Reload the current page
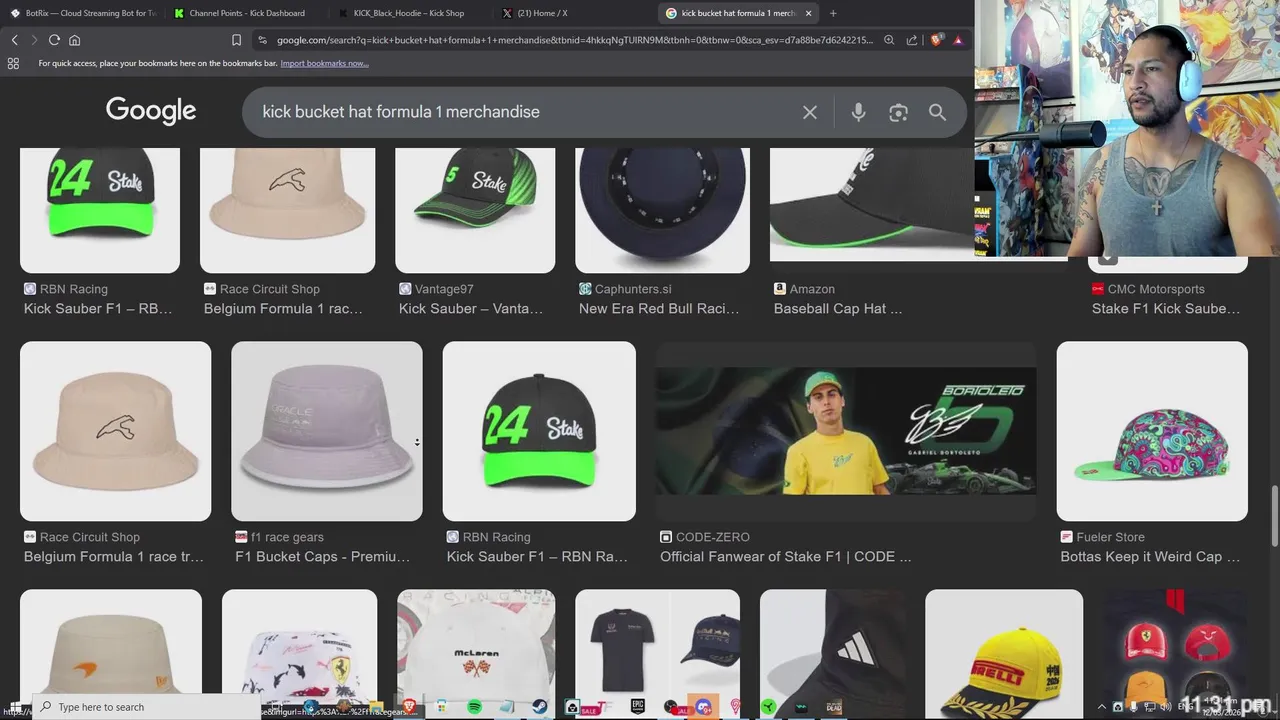 (54, 40)
